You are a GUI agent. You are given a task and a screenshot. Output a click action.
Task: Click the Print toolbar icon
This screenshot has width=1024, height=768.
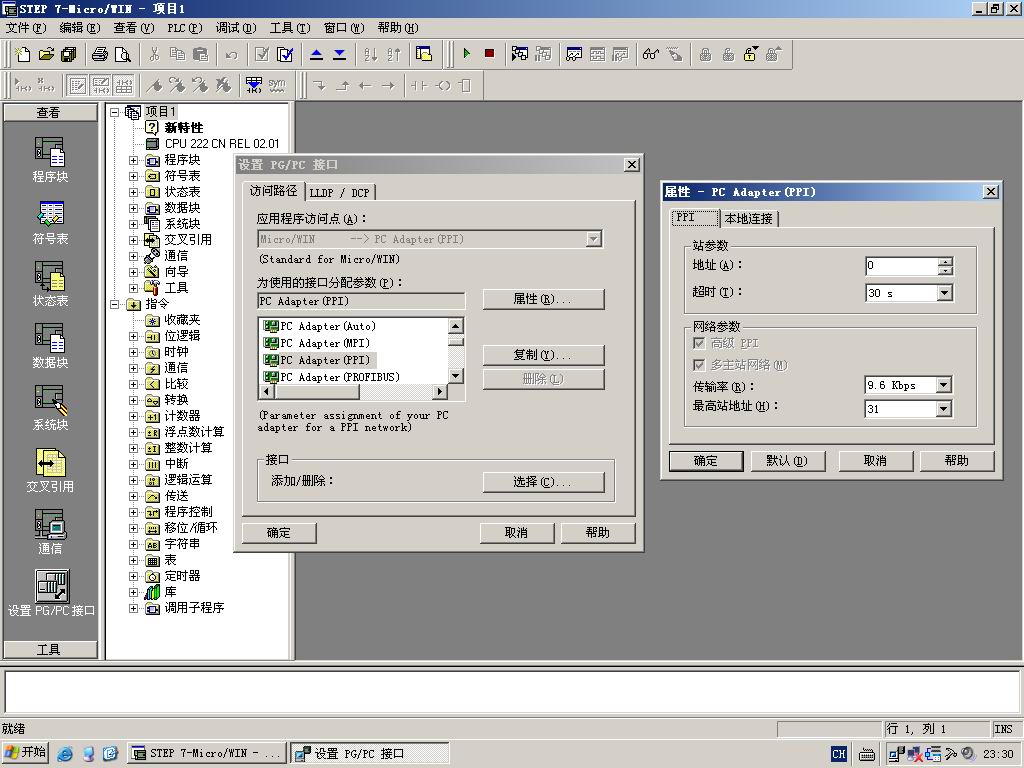point(99,54)
